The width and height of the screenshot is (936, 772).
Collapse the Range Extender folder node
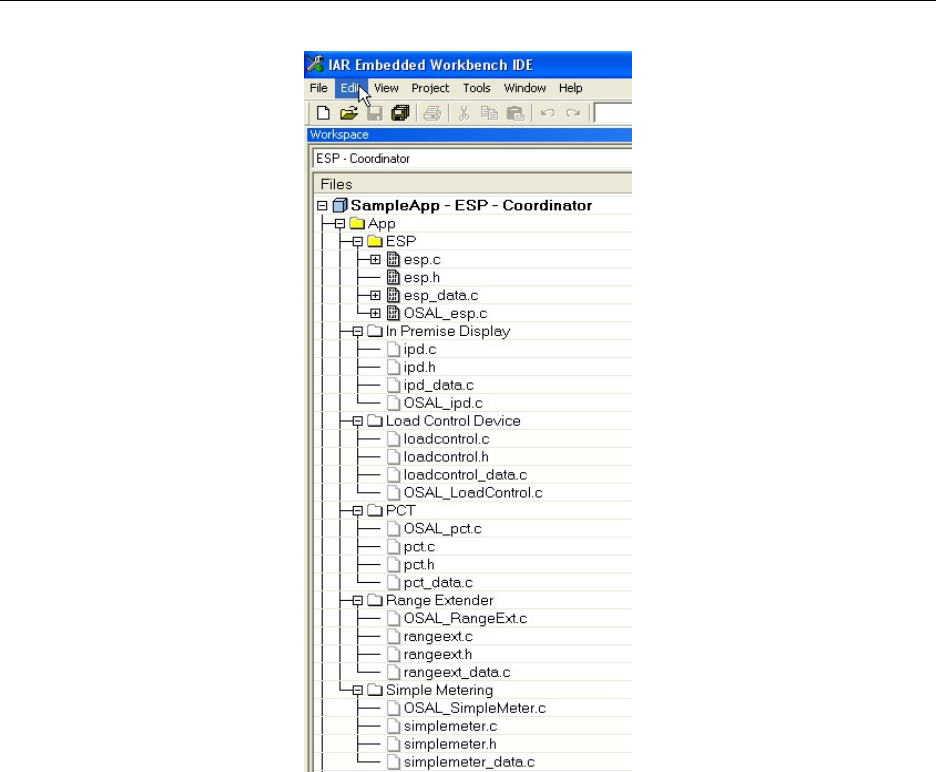click(x=358, y=600)
